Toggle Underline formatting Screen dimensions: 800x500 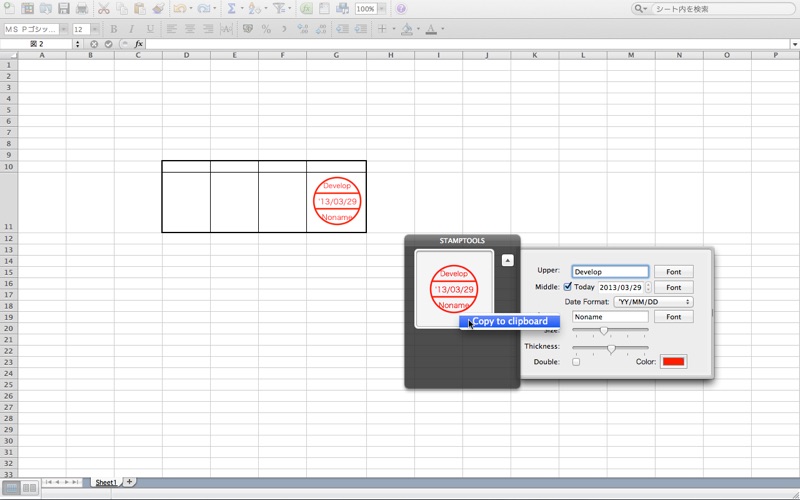click(x=150, y=29)
